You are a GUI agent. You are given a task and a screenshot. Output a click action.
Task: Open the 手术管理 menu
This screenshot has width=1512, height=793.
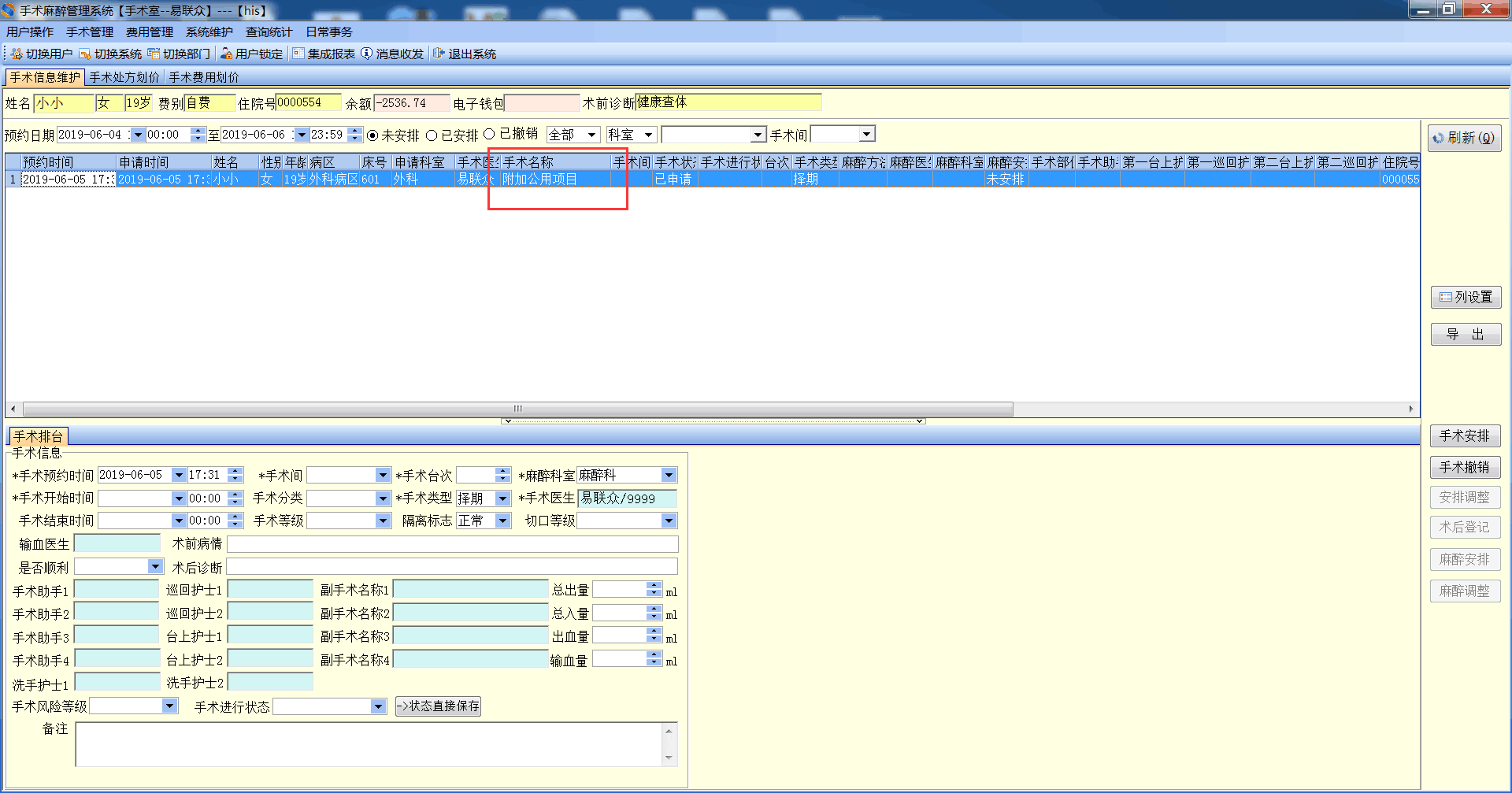click(x=90, y=31)
